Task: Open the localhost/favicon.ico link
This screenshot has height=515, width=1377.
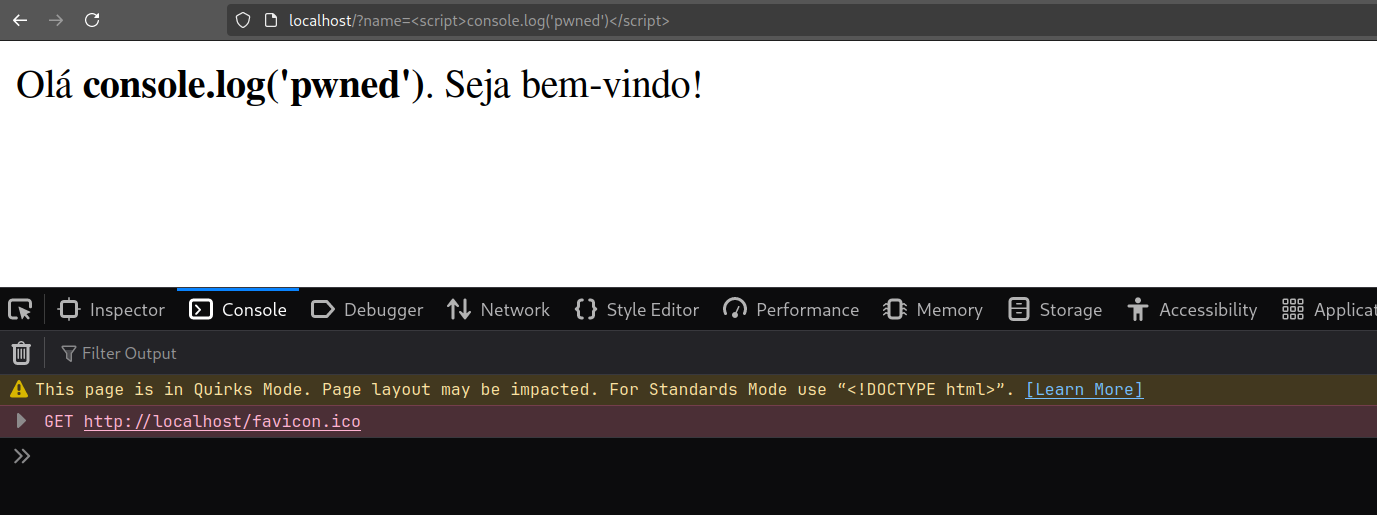Action: click(222, 422)
